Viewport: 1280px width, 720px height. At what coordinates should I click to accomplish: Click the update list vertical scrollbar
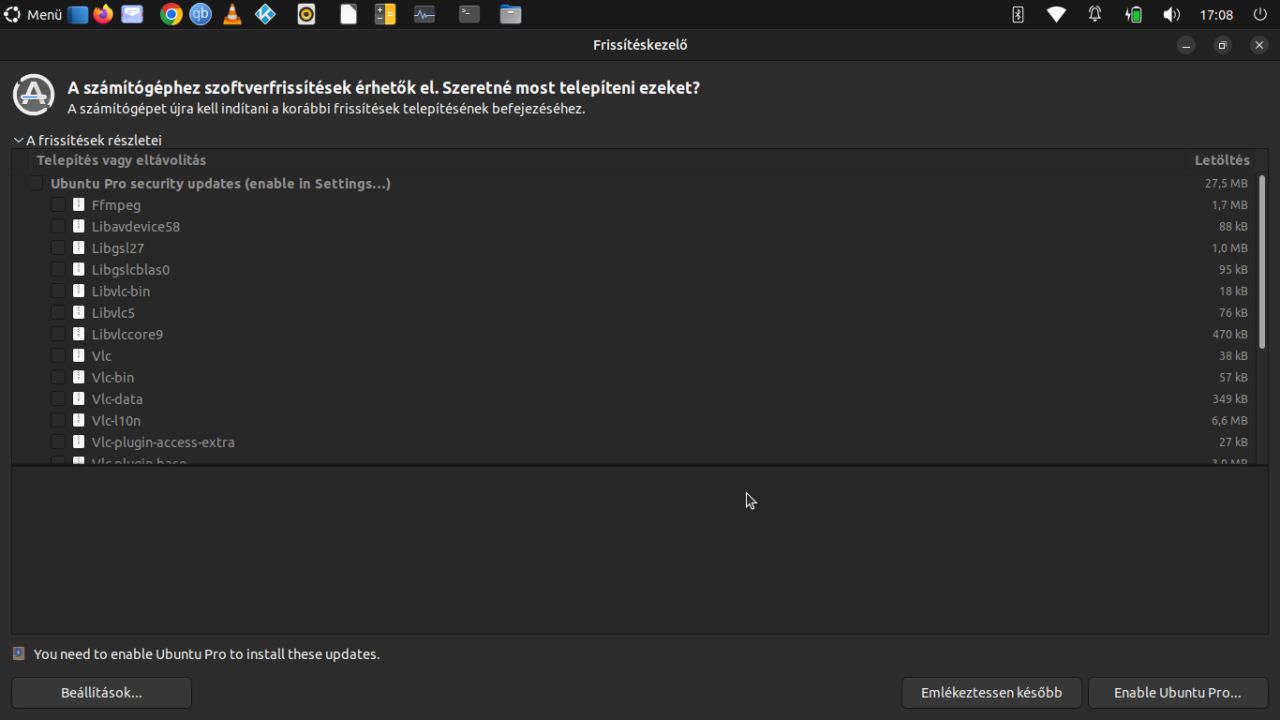pyautogui.click(x=1262, y=262)
